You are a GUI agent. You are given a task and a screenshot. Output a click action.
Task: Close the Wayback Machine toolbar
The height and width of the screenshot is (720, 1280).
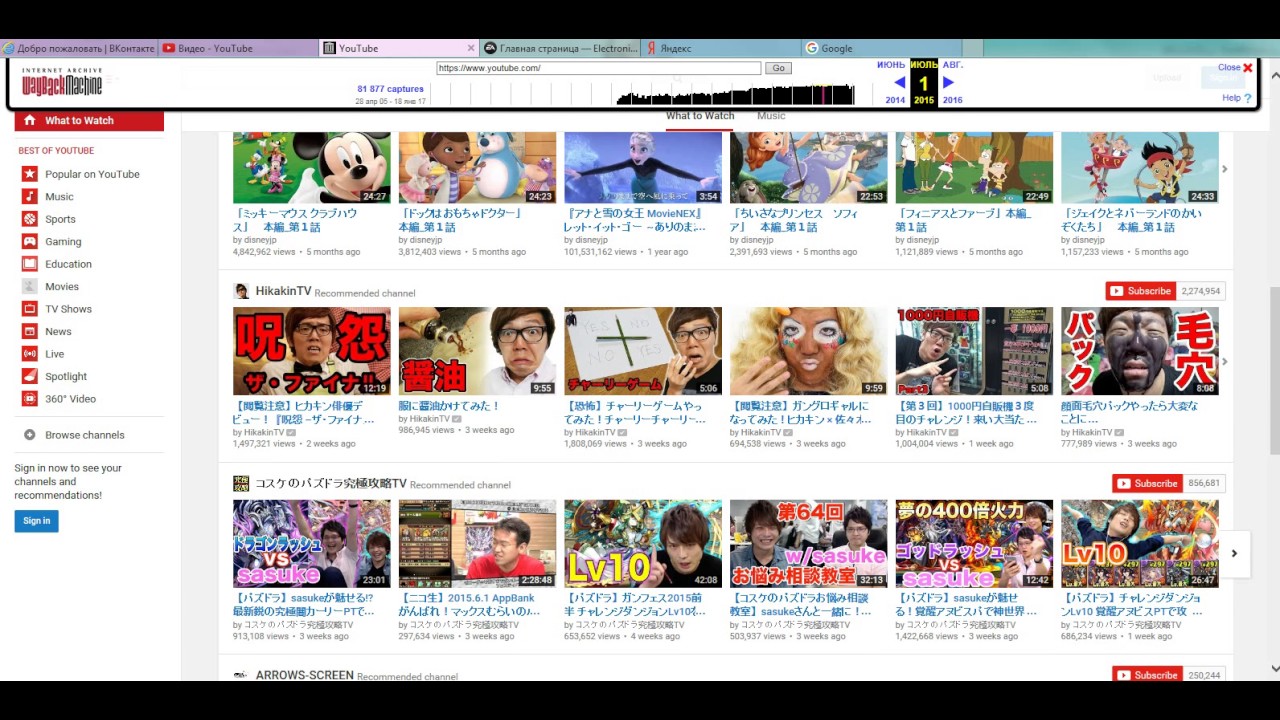click(1235, 68)
